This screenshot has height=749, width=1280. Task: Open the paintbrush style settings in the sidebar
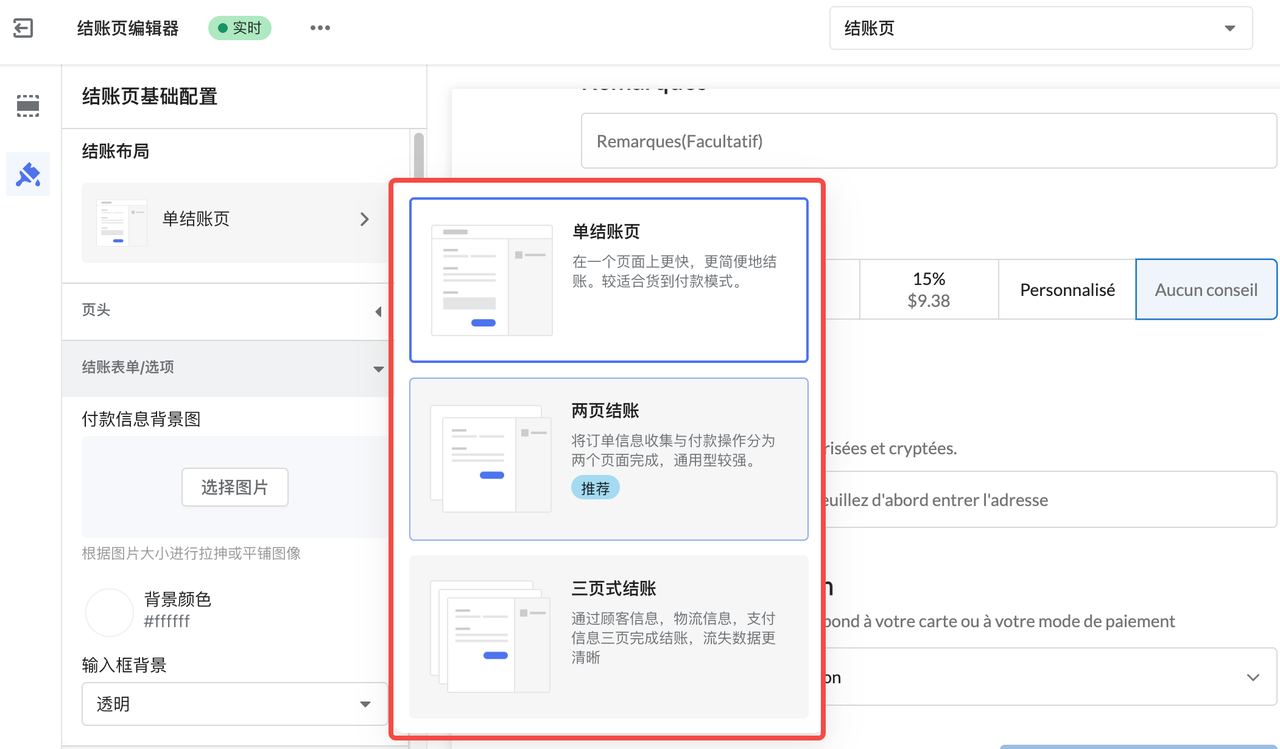27,173
